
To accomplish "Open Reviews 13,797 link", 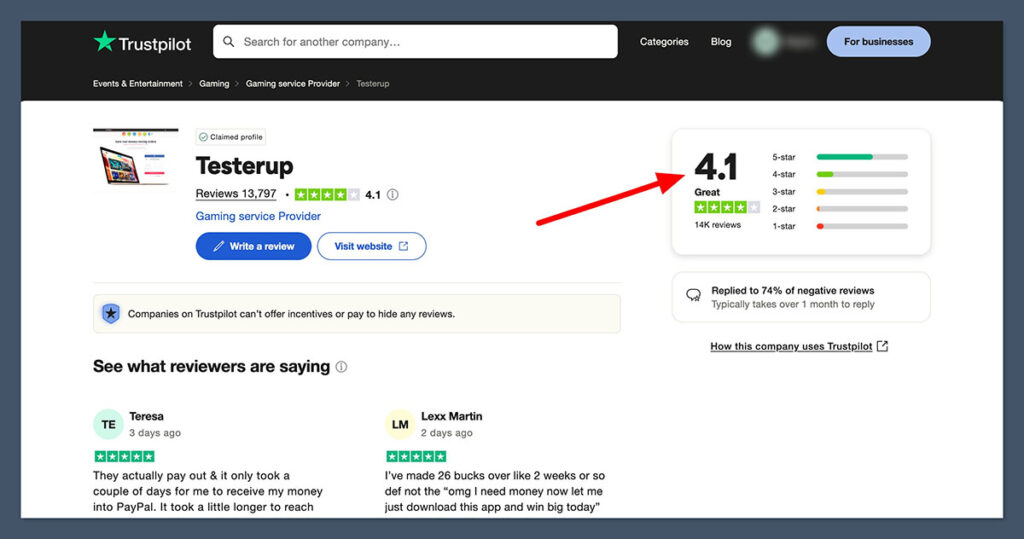I will click(236, 194).
